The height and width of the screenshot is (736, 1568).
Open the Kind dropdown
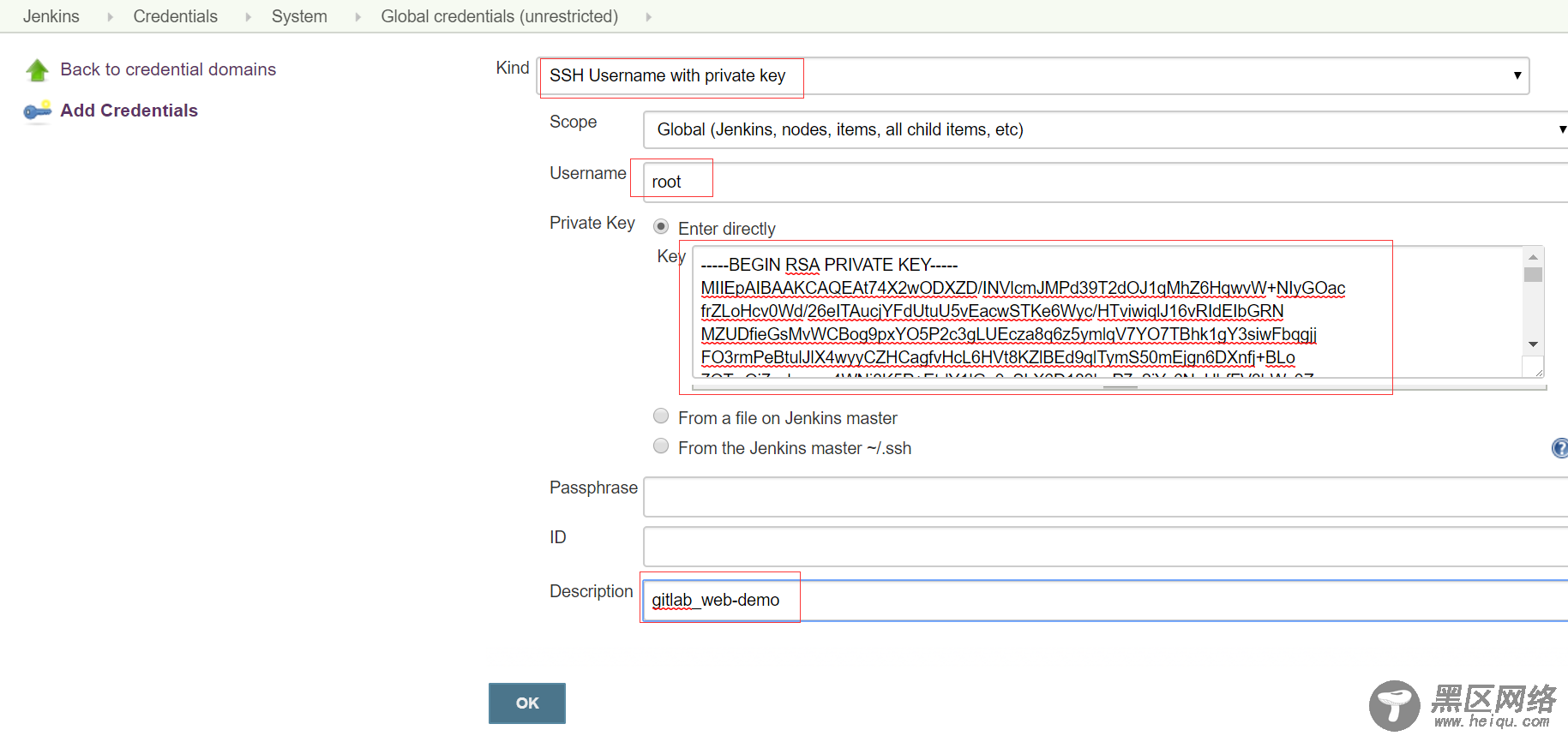coord(1034,76)
